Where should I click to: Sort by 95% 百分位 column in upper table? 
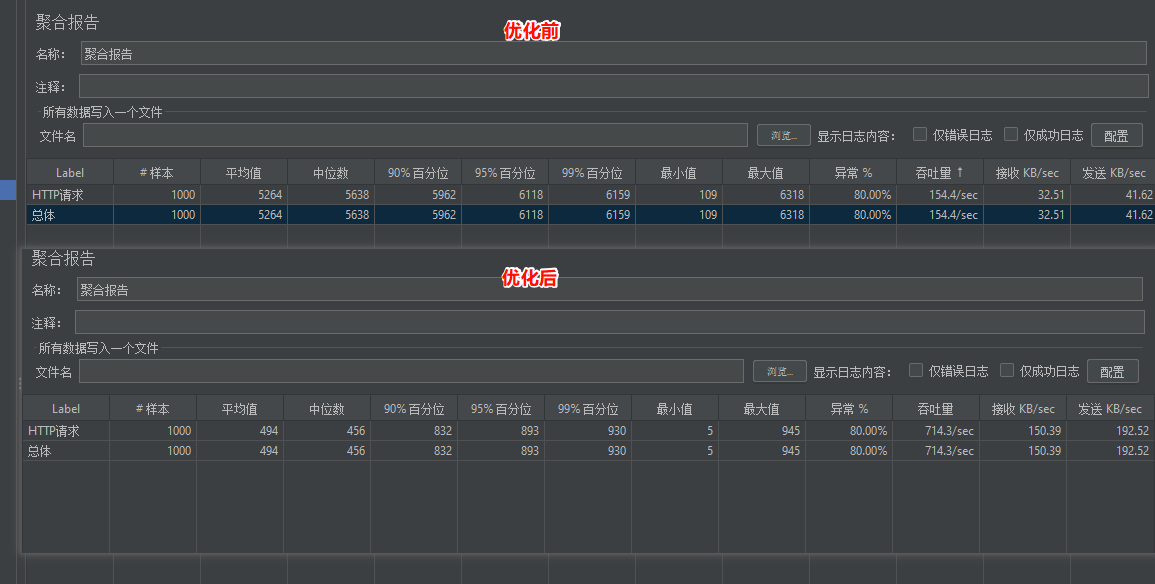(x=505, y=172)
